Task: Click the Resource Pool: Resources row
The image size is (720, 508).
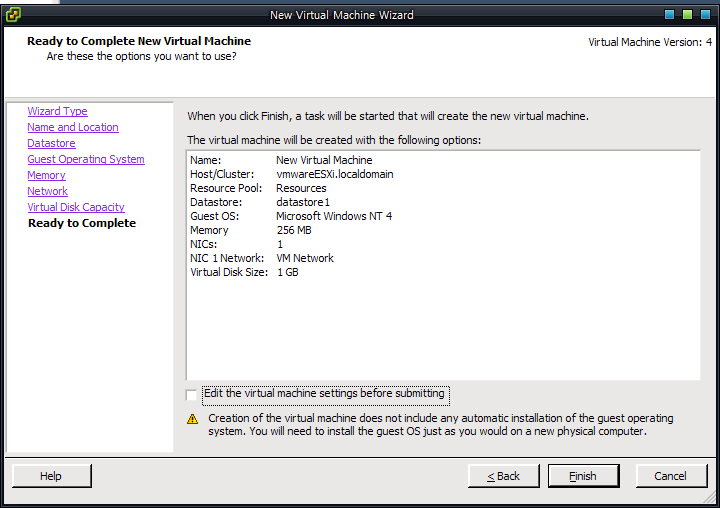Action: [x=259, y=188]
